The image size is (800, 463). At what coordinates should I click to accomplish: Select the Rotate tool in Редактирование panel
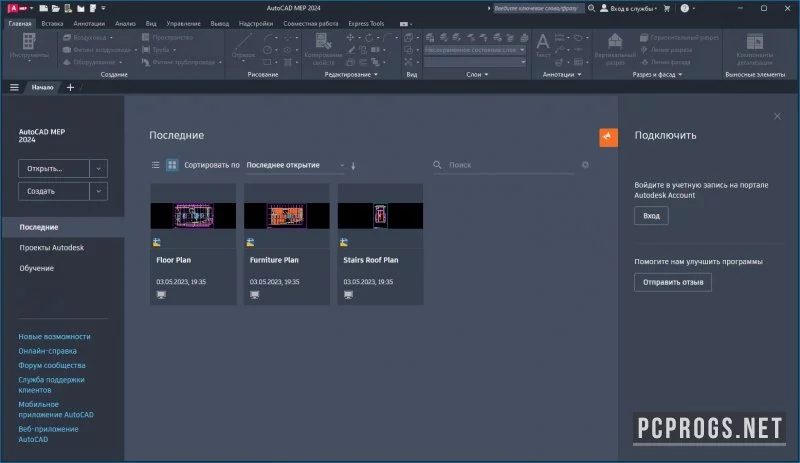[368, 37]
